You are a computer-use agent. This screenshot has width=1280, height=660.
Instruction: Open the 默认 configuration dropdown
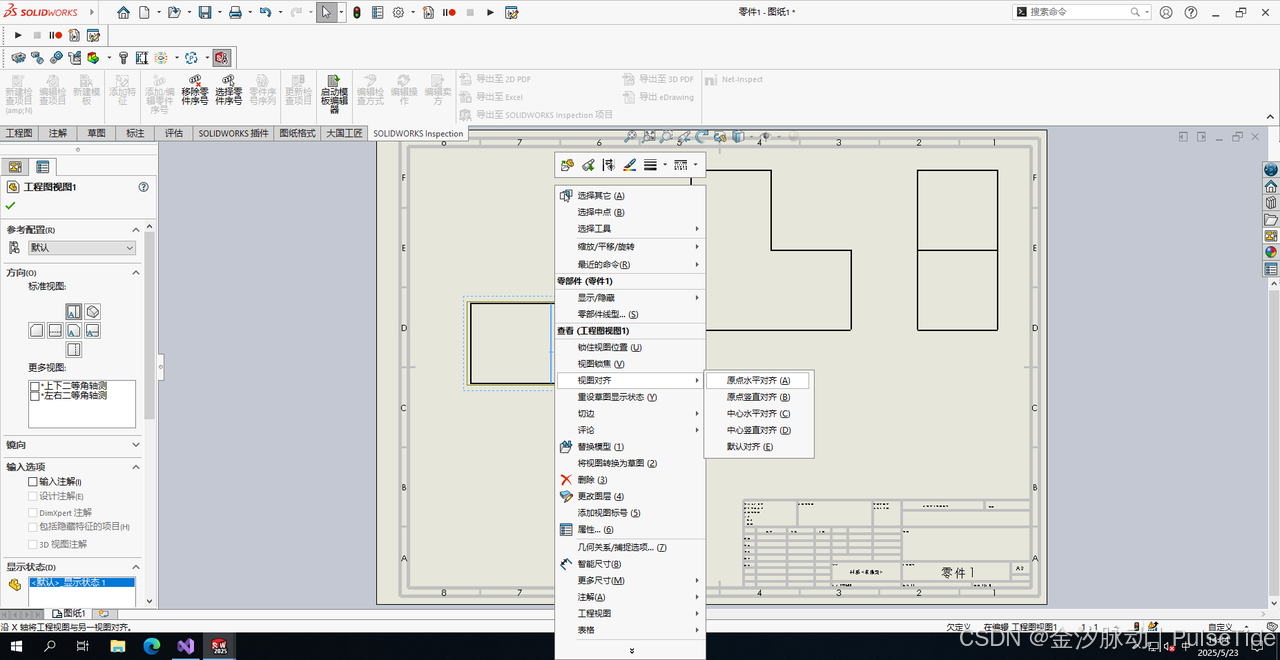click(82, 248)
